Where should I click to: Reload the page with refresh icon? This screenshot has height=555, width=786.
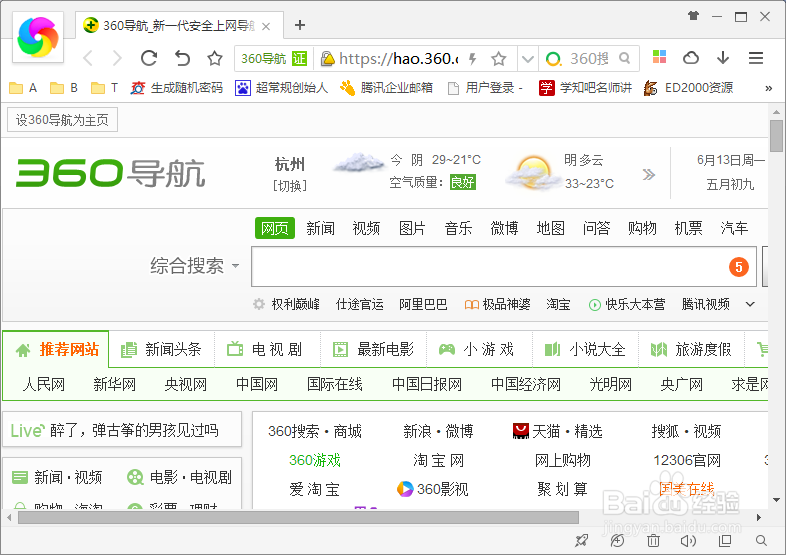(x=149, y=59)
